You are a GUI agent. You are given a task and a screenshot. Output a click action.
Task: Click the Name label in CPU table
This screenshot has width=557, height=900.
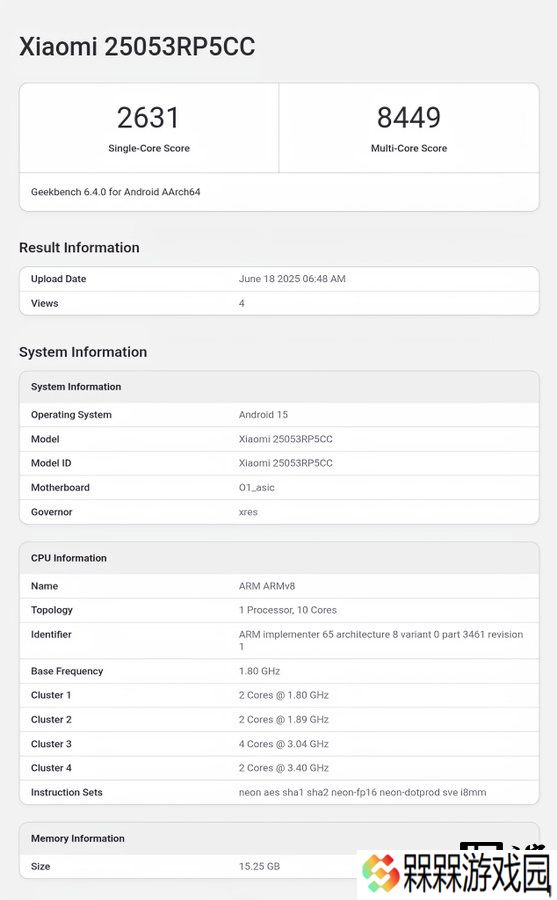click(44, 586)
